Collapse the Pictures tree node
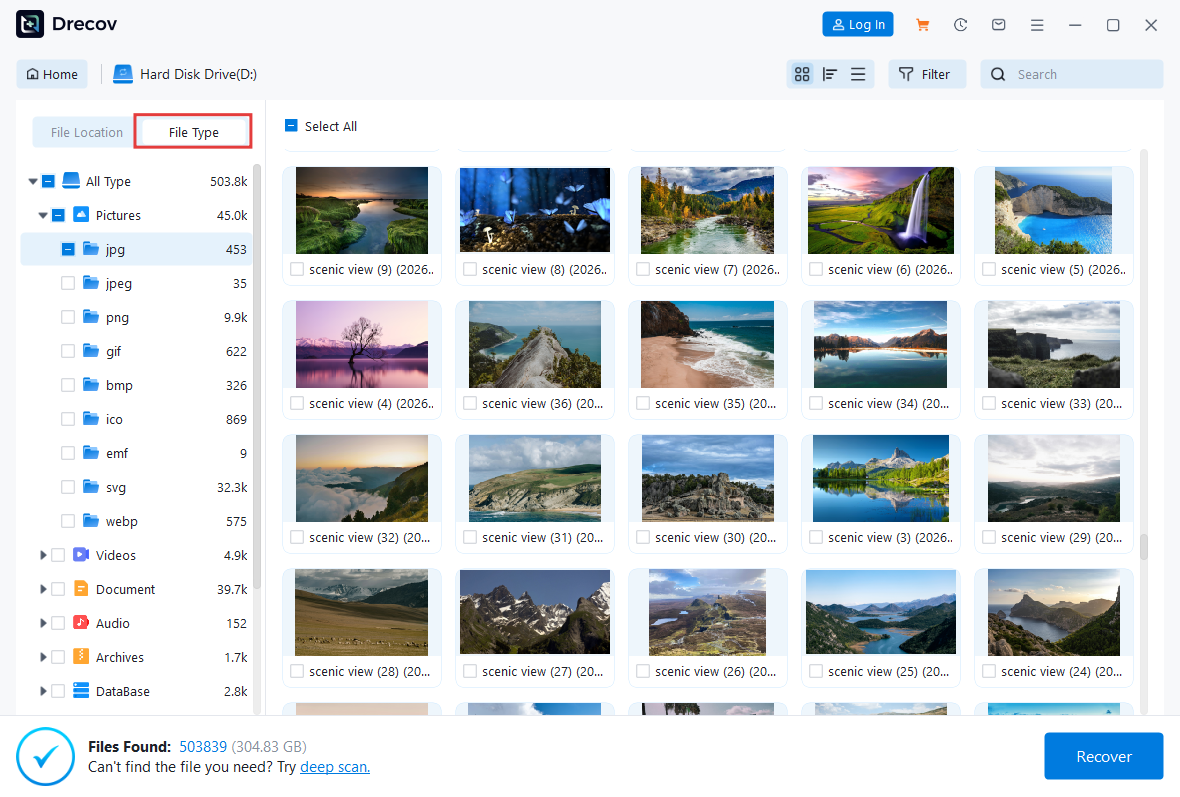This screenshot has width=1180, height=797. point(43,215)
